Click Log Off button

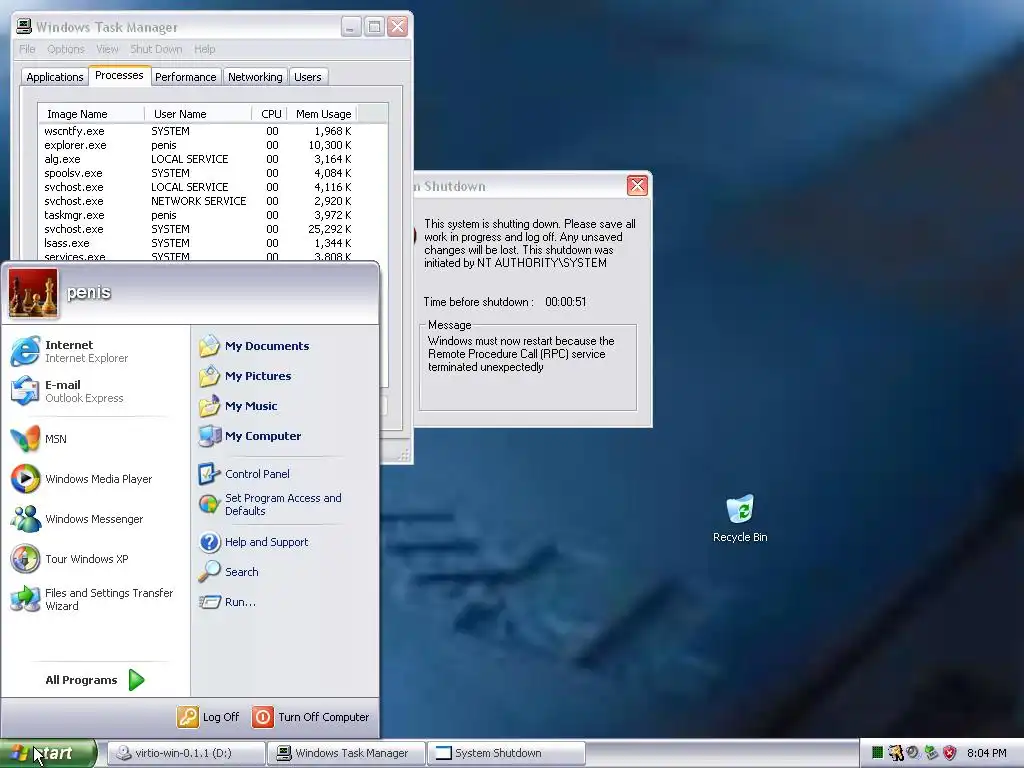pos(209,717)
